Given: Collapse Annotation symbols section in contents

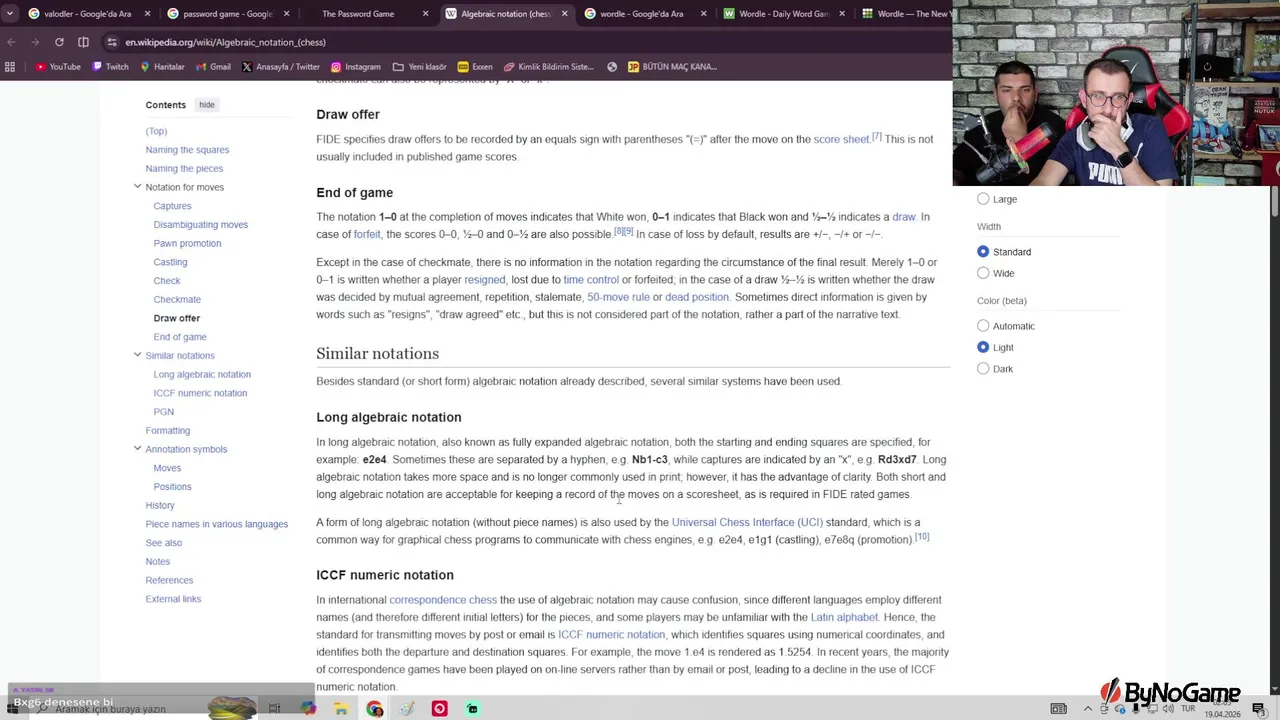Looking at the screenshot, I should 137,449.
